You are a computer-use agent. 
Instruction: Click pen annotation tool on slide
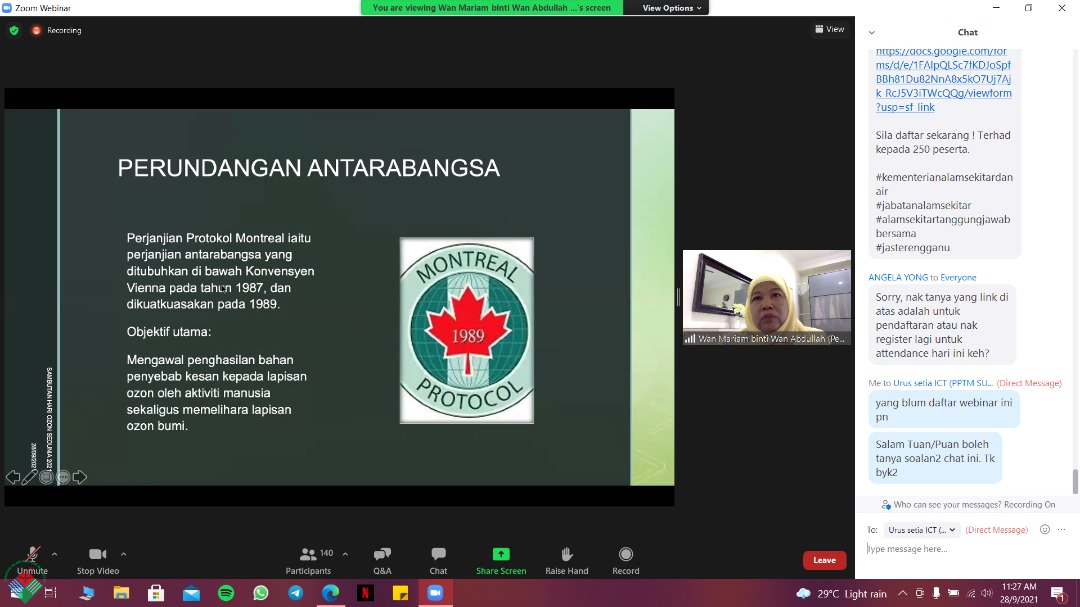pyautogui.click(x=29, y=477)
